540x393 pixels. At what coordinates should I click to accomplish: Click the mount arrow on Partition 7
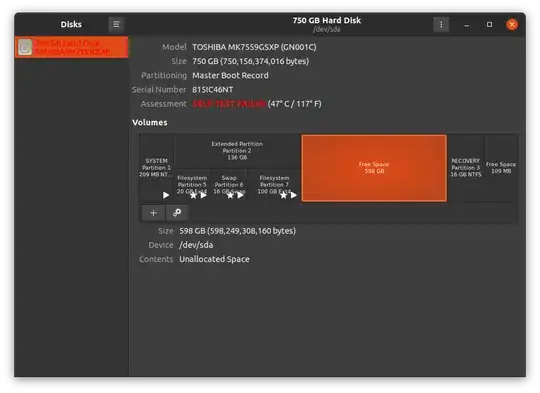[293, 195]
